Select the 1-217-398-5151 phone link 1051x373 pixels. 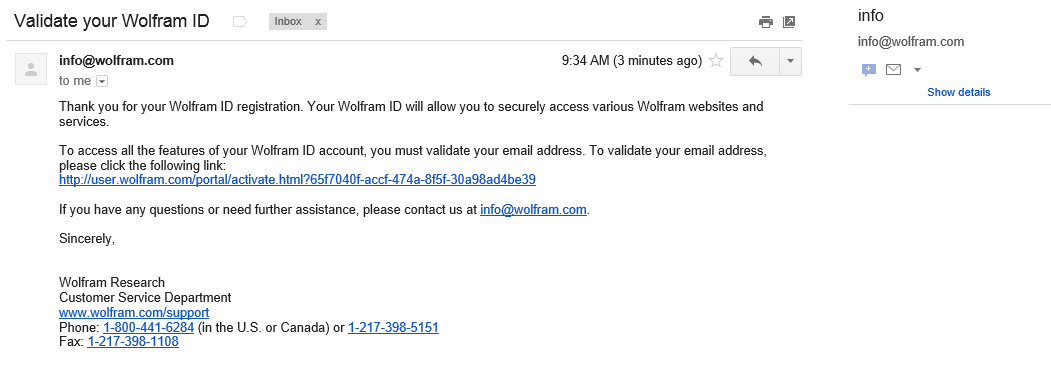click(393, 327)
